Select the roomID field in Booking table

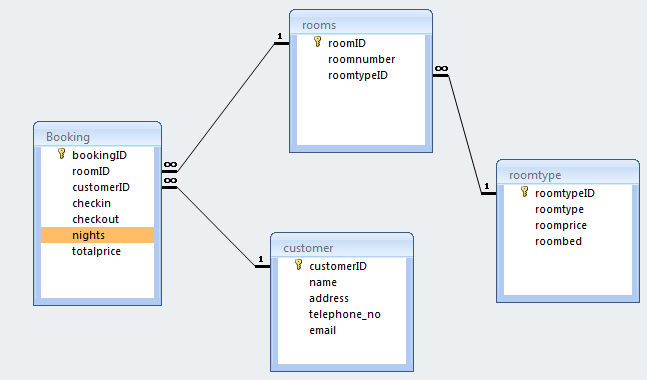(x=97, y=171)
